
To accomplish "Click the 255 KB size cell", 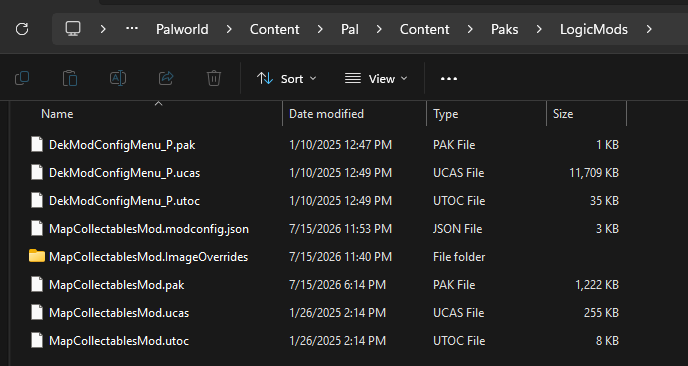I will [x=601, y=313].
